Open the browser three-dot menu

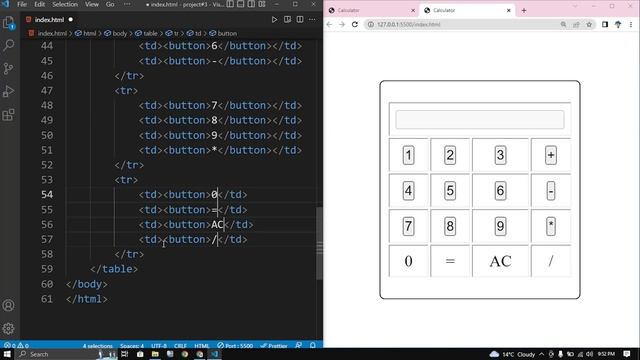coord(631,24)
